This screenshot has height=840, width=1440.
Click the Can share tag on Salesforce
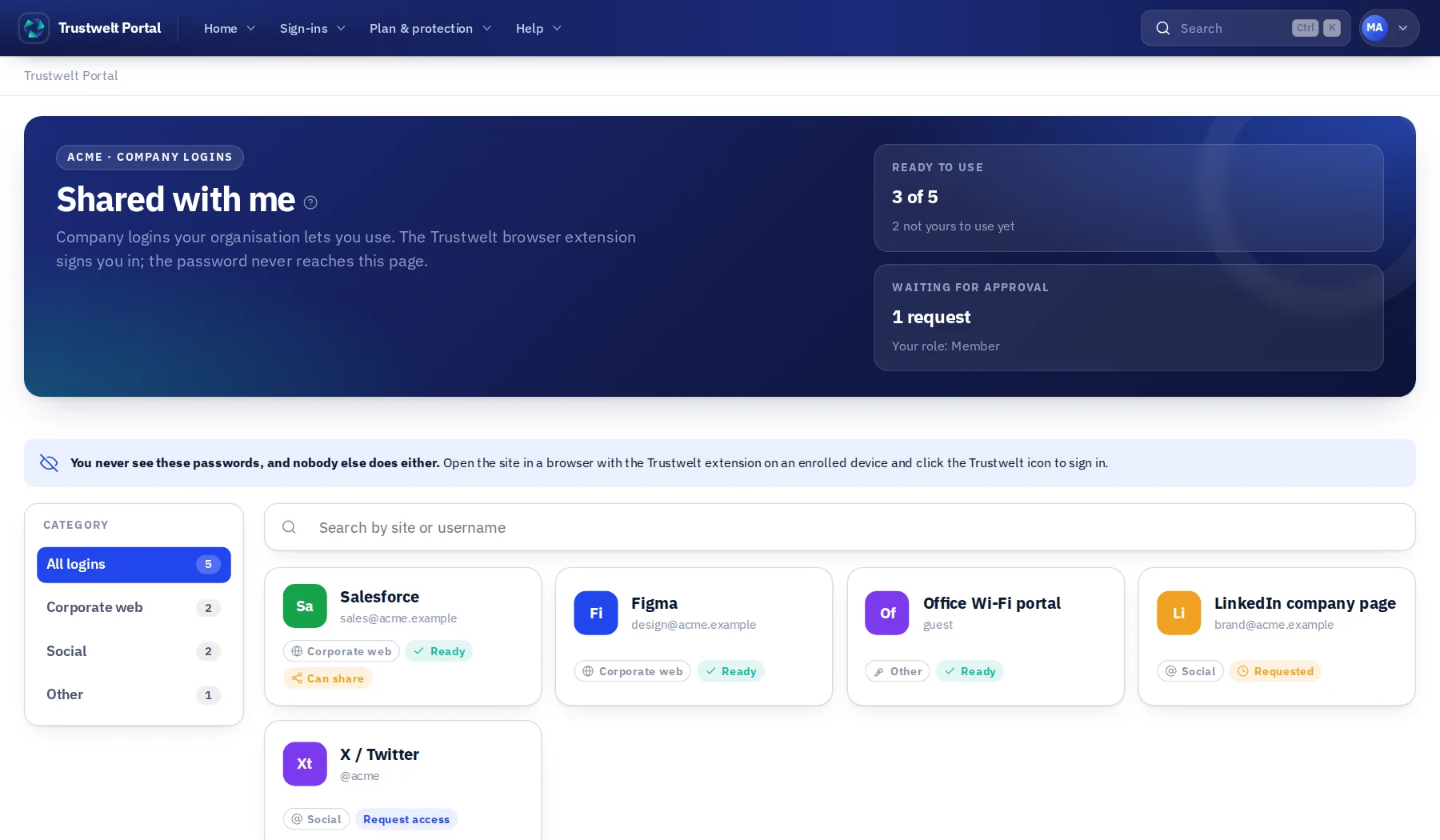[328, 678]
